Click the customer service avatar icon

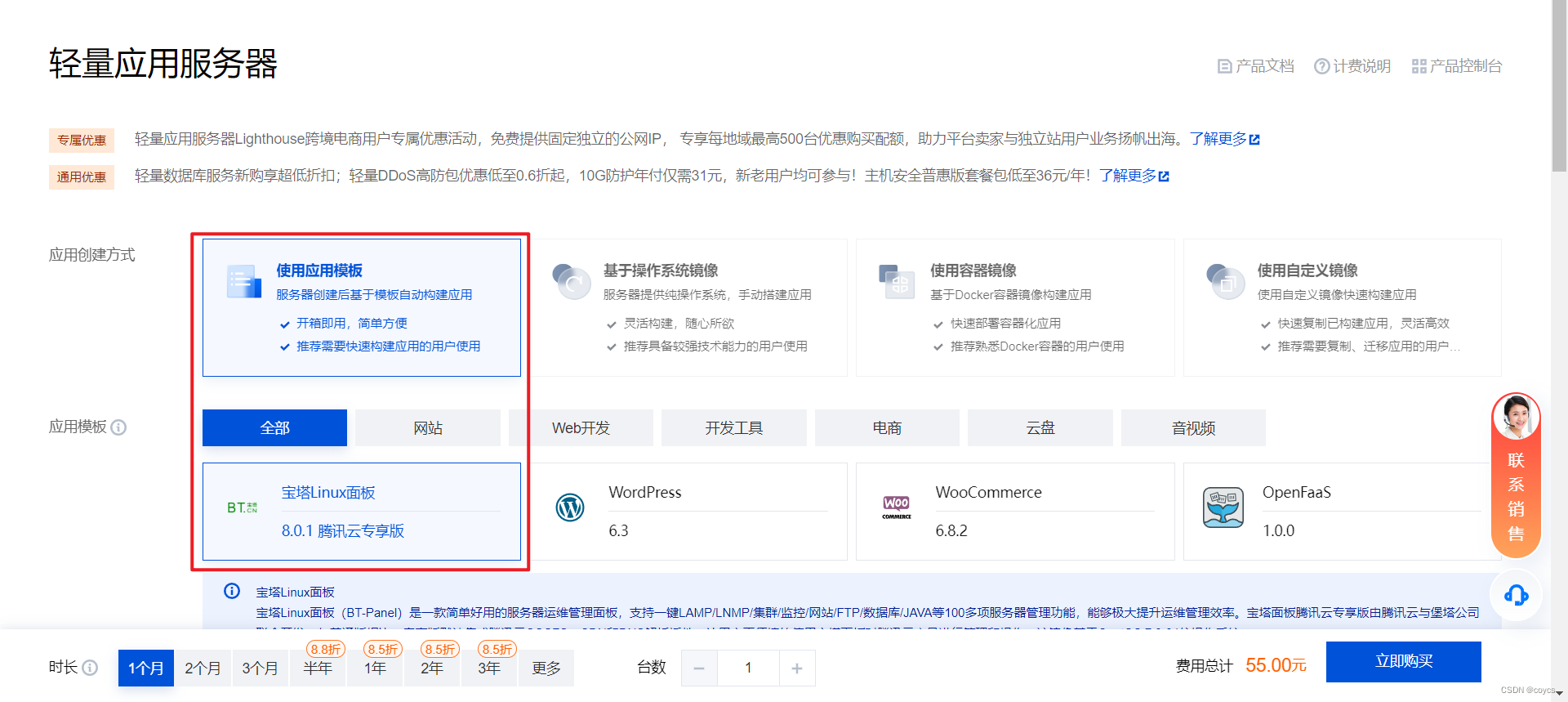1517,417
